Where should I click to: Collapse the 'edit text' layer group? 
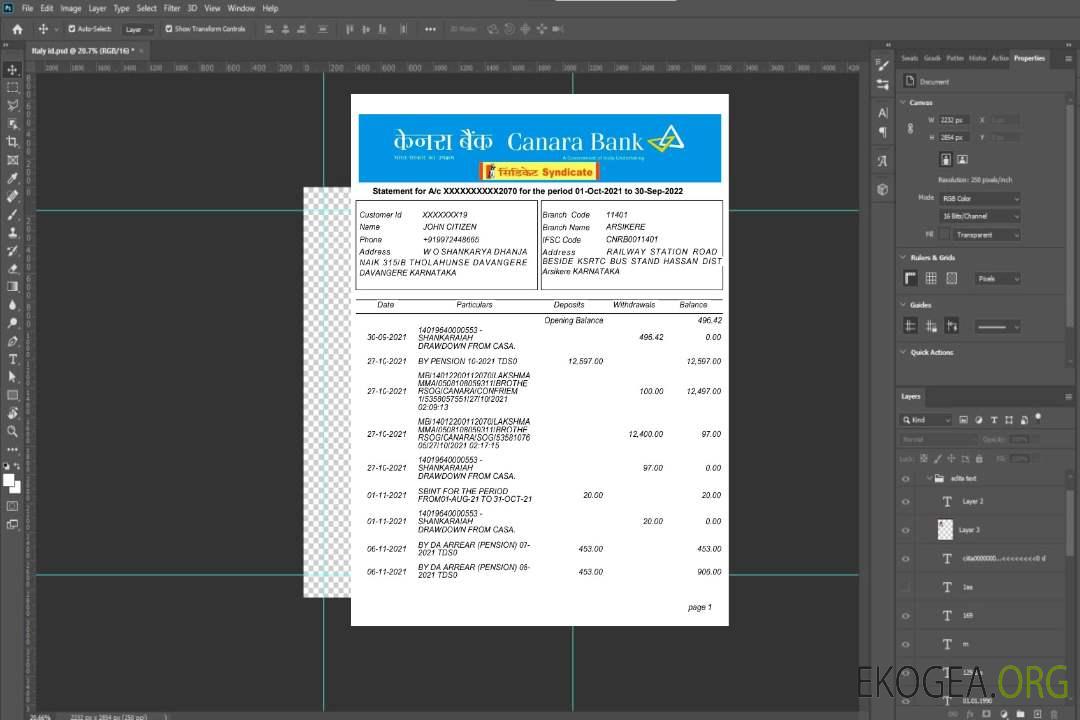pos(928,478)
